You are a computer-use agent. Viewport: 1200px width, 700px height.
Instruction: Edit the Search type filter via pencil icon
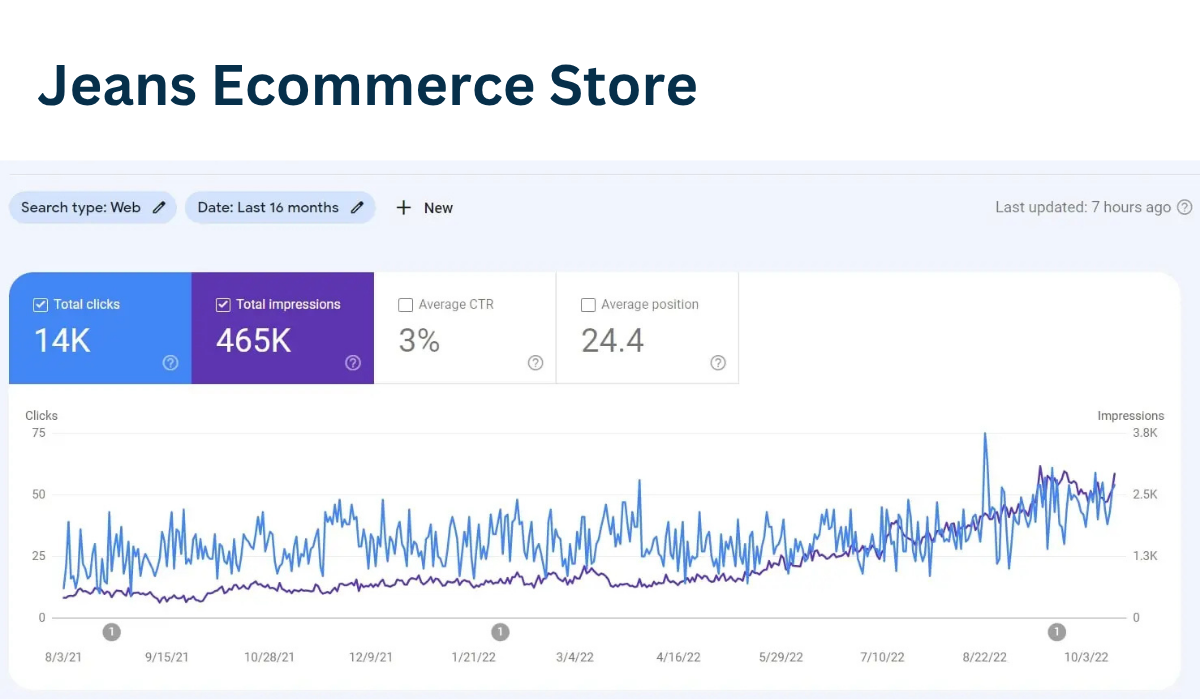[x=160, y=207]
